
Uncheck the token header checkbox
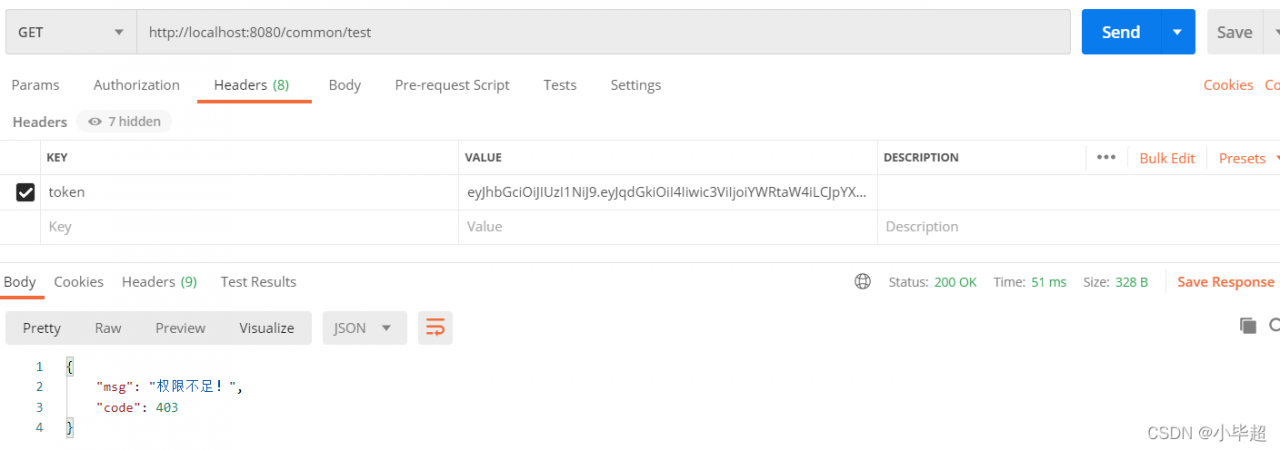coord(26,193)
